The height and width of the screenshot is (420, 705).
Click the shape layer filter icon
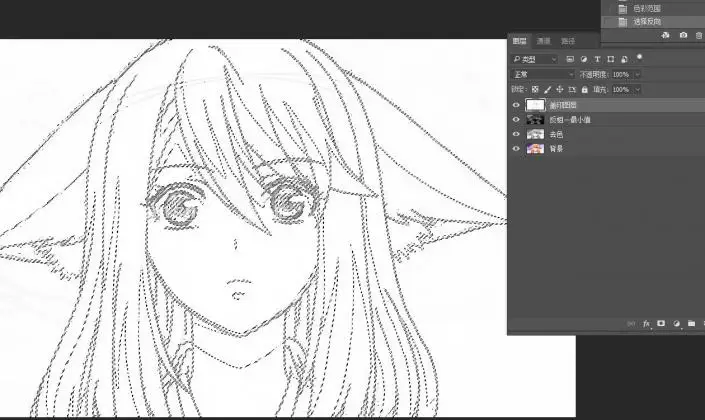coord(611,59)
